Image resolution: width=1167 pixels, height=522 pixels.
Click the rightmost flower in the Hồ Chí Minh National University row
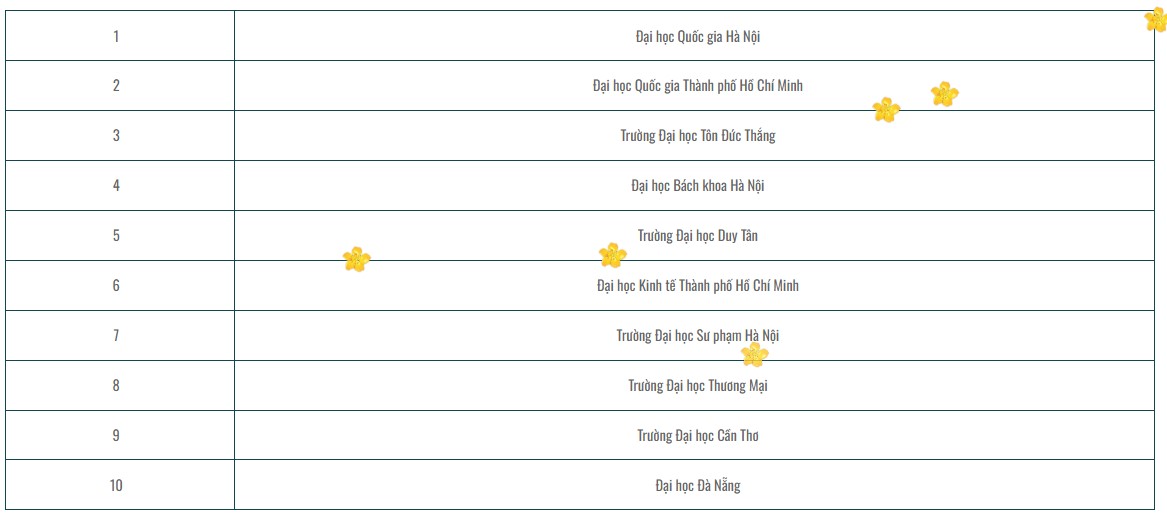944,94
